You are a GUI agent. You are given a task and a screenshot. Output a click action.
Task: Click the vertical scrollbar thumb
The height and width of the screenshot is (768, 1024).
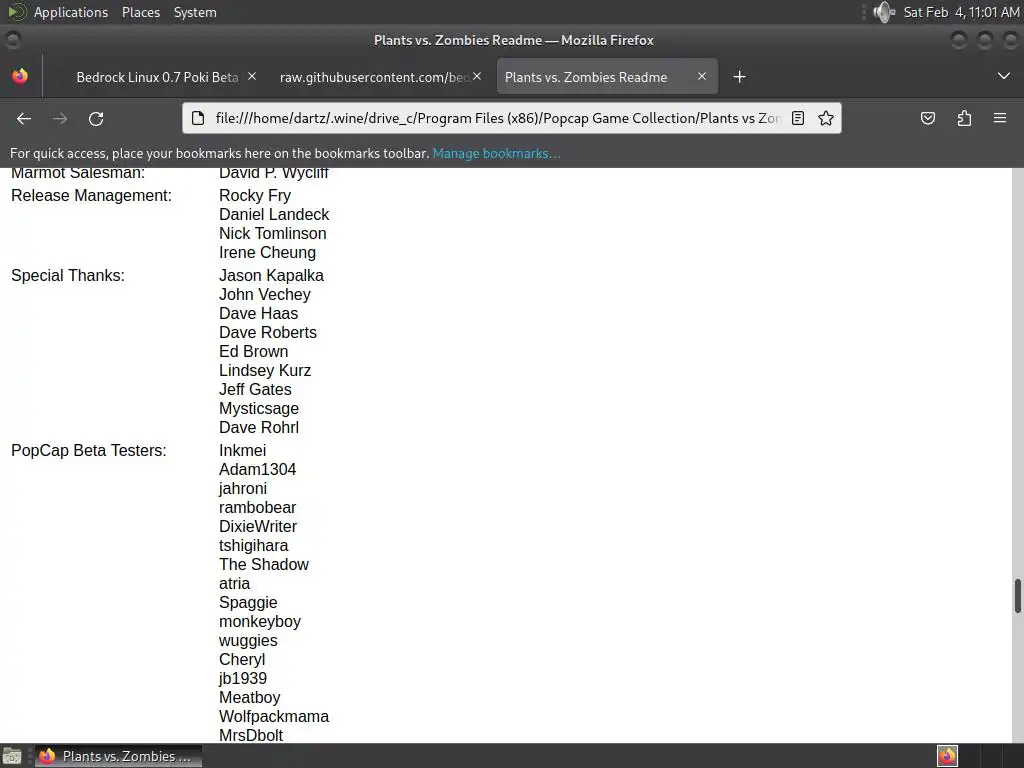click(x=1017, y=596)
